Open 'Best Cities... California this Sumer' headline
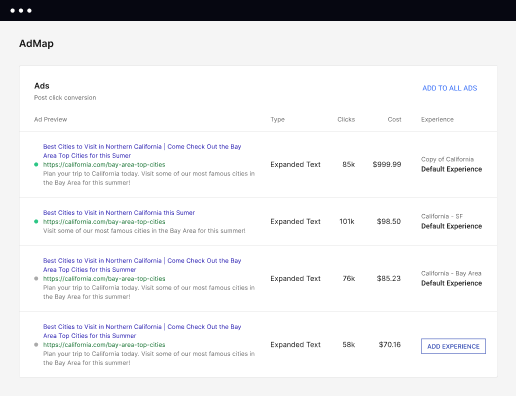 point(119,213)
